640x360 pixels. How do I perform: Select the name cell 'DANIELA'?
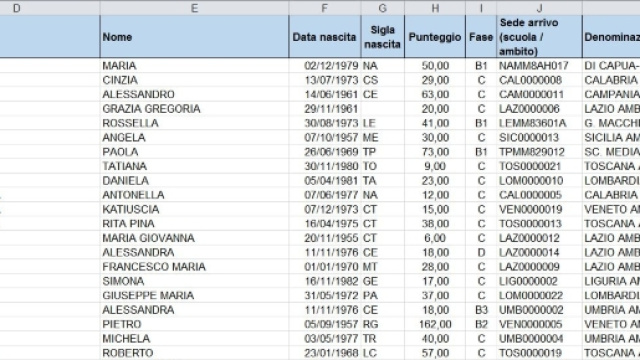(x=194, y=180)
